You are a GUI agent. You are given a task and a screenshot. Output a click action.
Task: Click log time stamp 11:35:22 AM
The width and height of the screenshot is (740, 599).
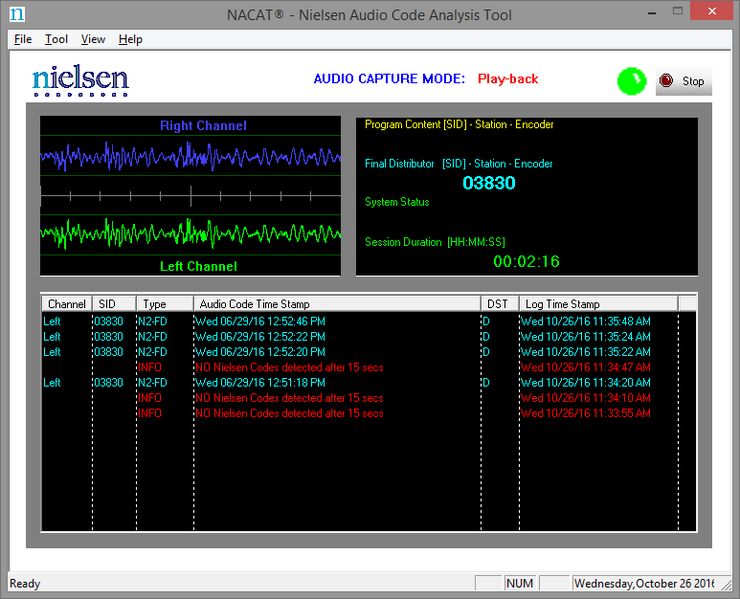point(585,352)
